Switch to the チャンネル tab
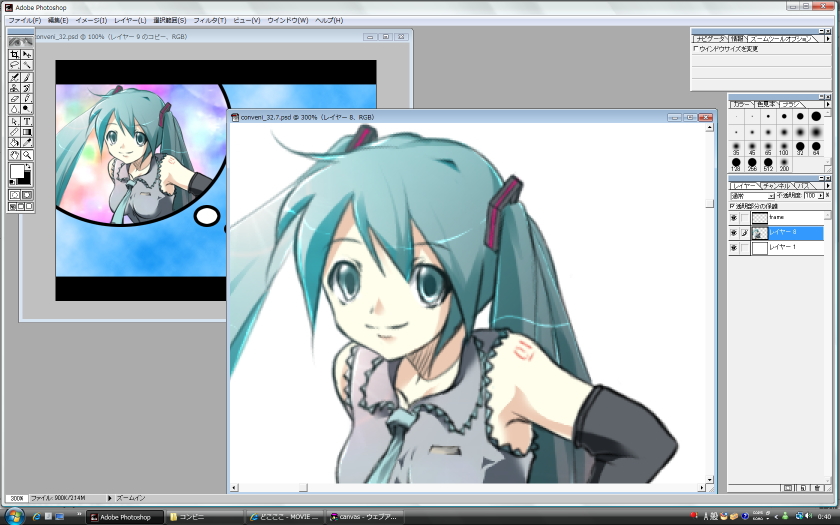The height and width of the screenshot is (525, 840). pos(775,185)
